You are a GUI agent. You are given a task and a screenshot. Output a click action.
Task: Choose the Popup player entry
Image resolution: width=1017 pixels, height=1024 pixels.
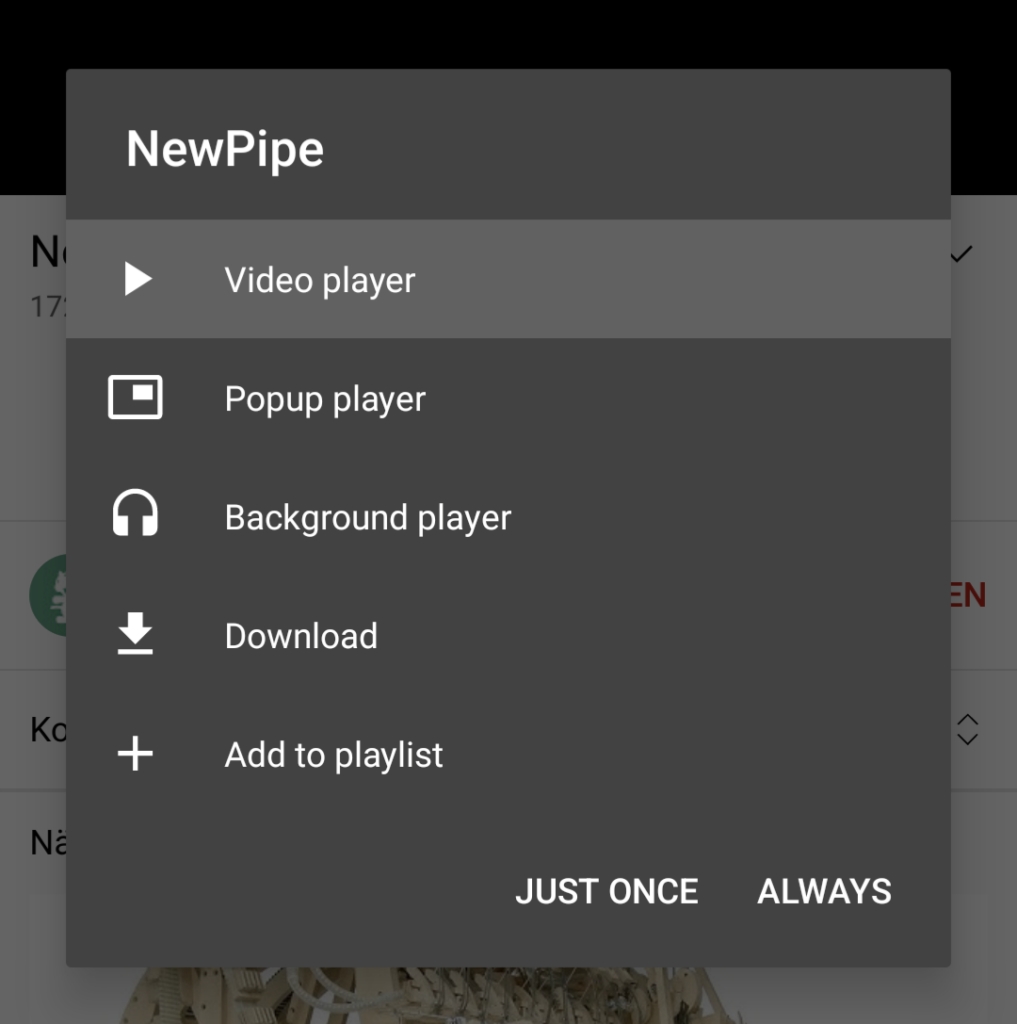[325, 399]
